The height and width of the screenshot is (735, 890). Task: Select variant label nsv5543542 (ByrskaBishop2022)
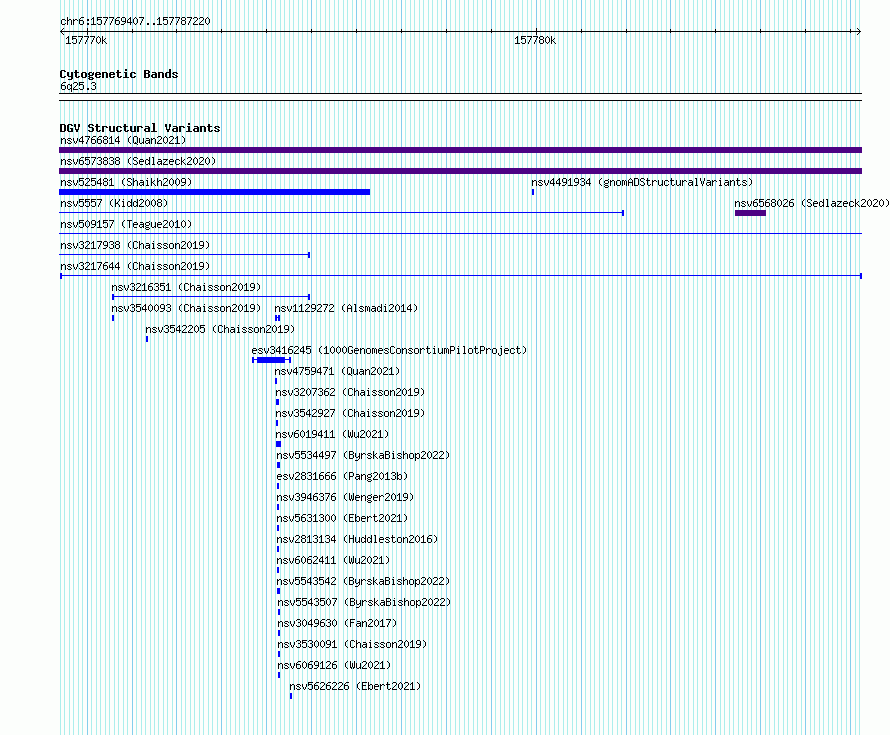[x=363, y=581]
